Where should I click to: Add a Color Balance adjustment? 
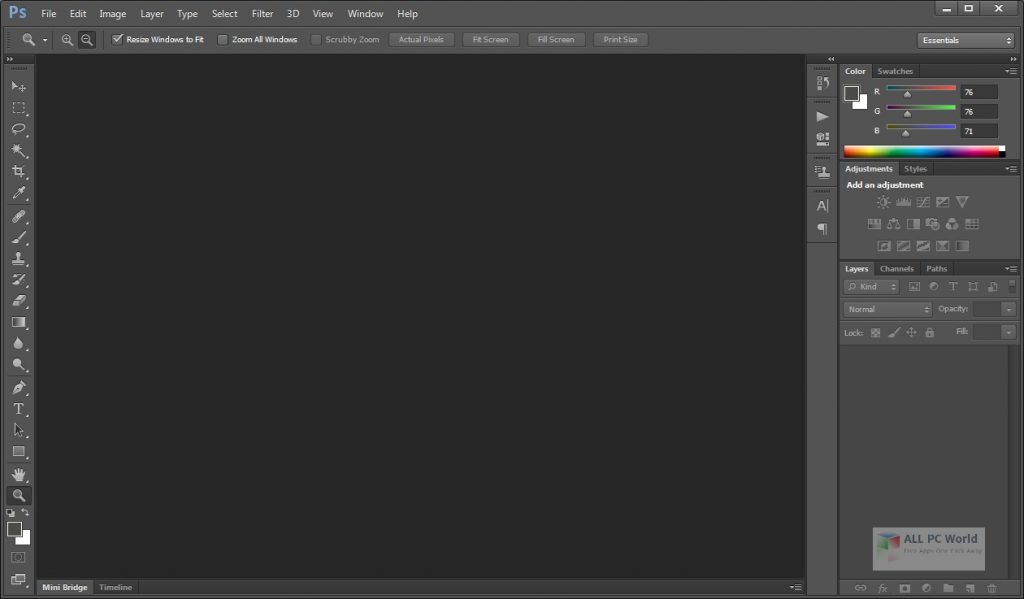click(893, 224)
